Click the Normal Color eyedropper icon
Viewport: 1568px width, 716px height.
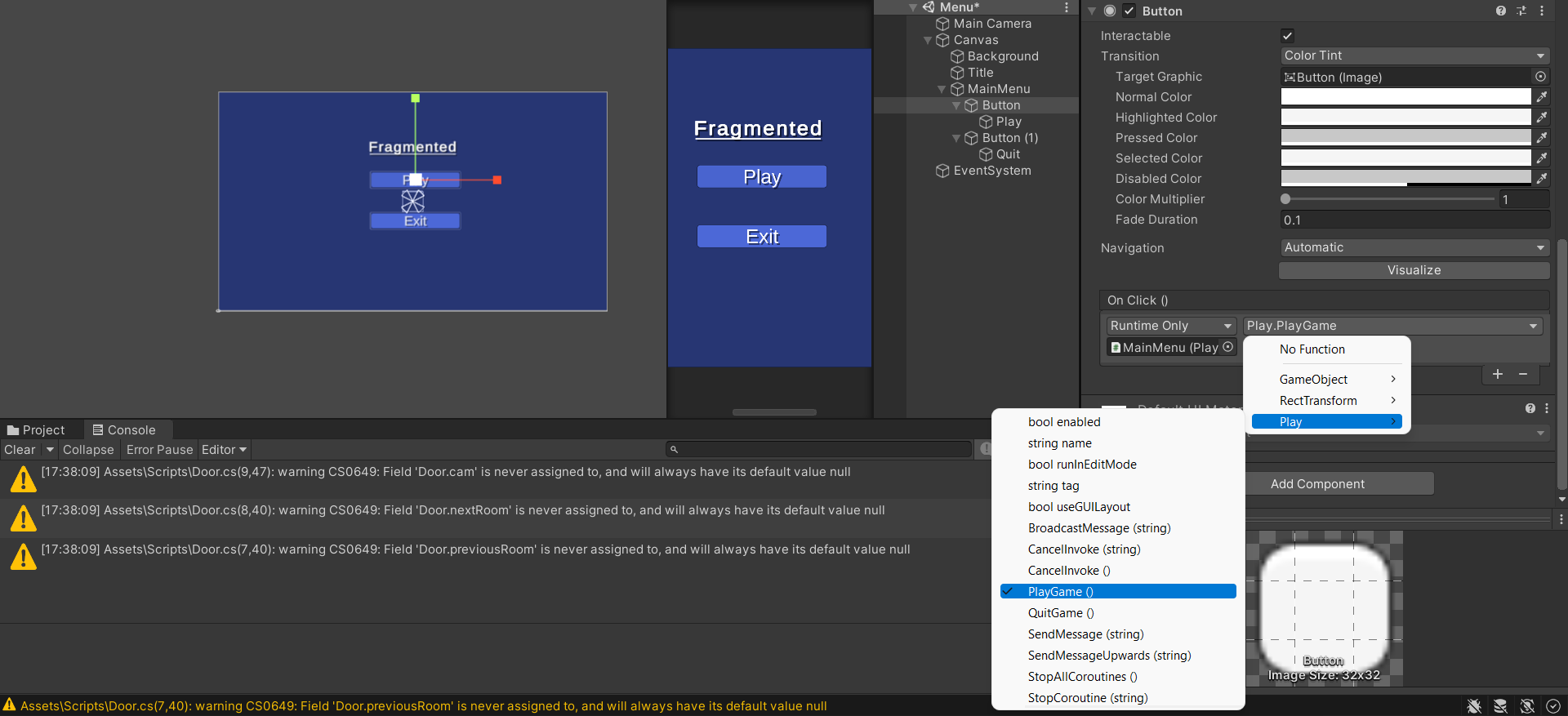(1541, 97)
